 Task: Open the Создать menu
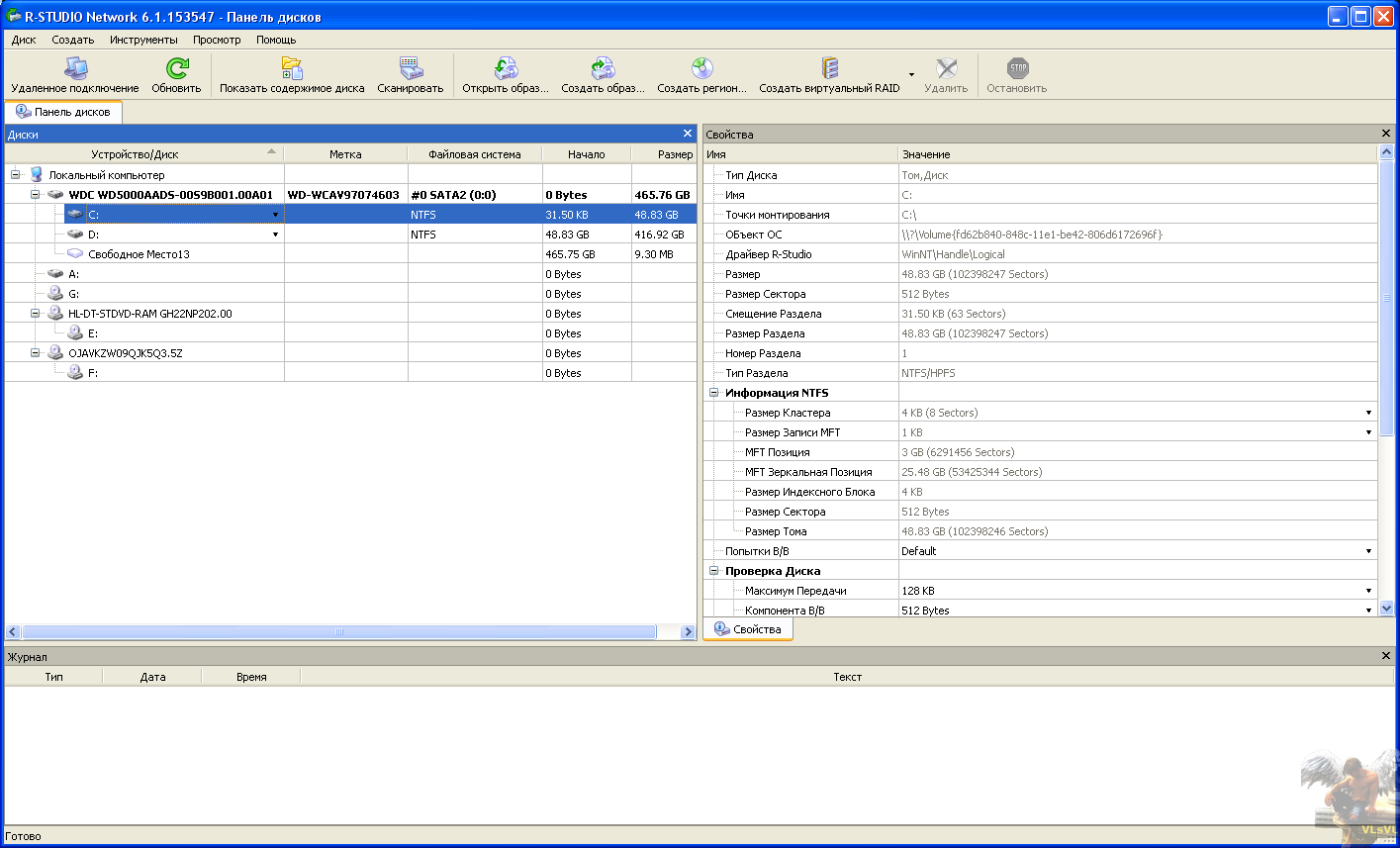click(72, 40)
